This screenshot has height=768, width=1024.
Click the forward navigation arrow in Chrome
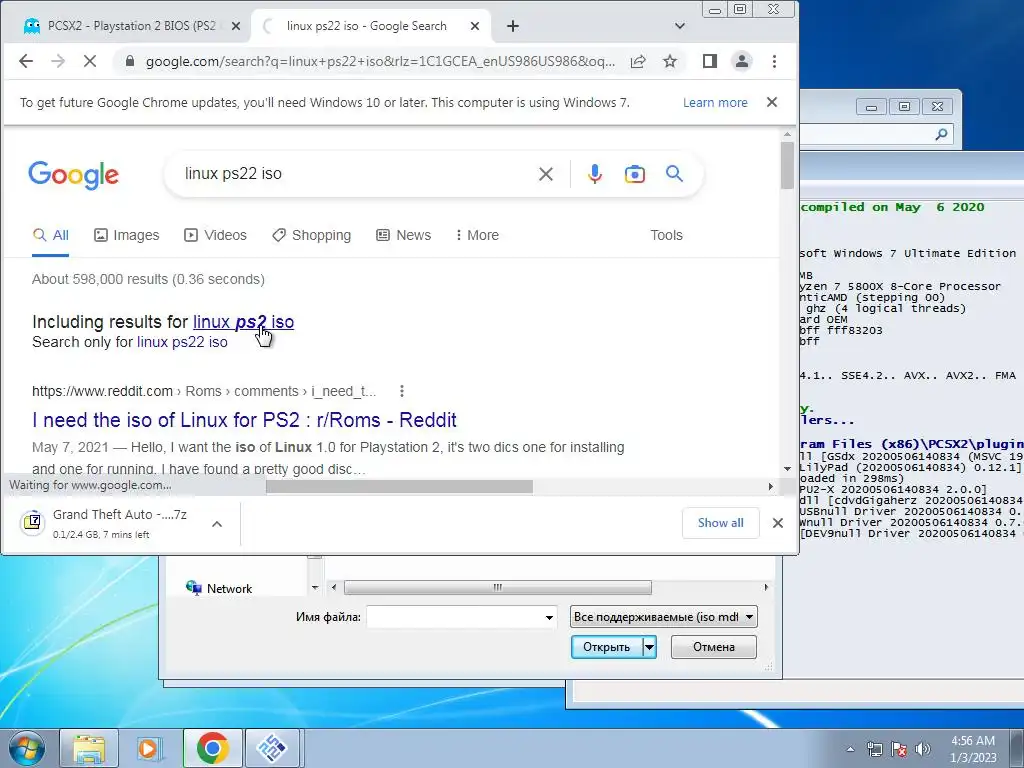58,61
